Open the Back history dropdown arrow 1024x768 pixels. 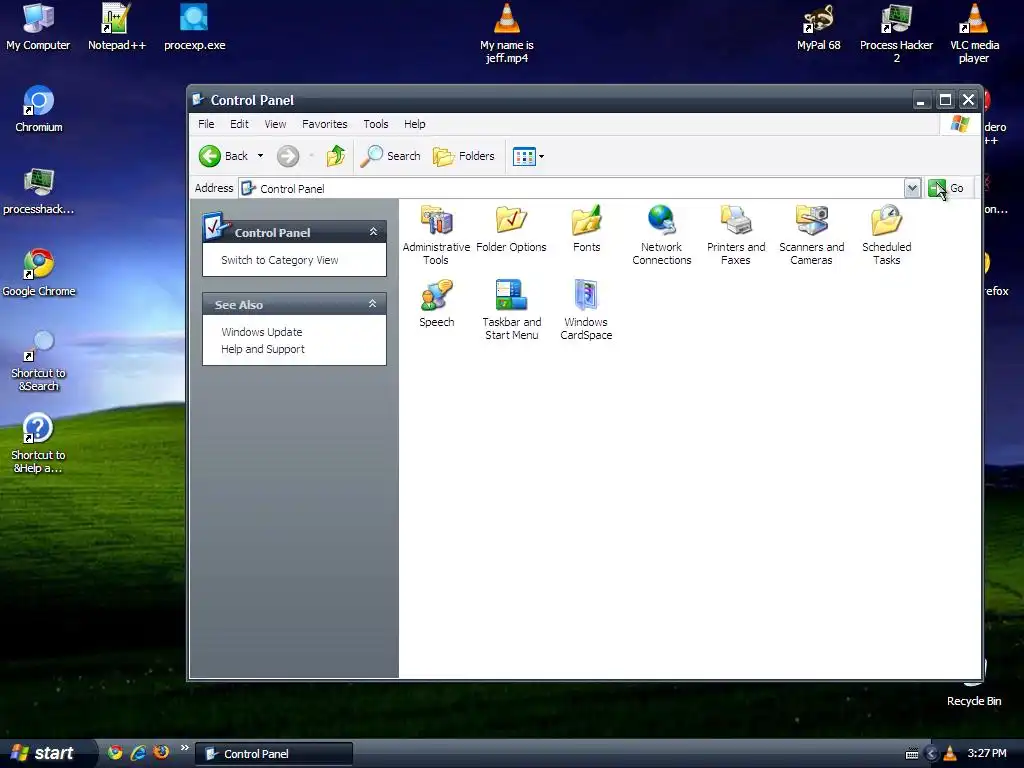pyautogui.click(x=261, y=156)
